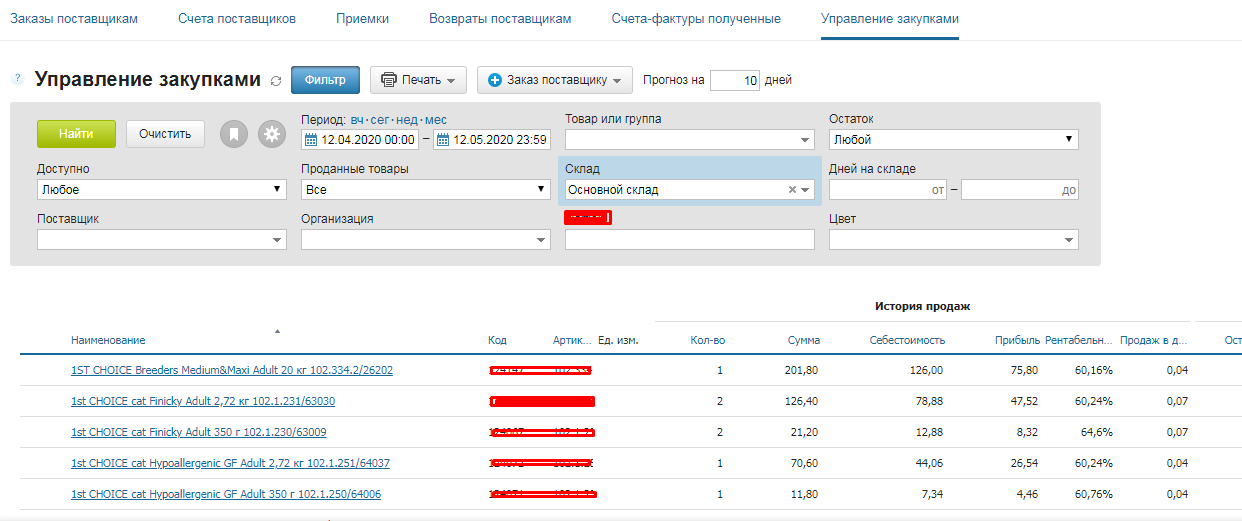Click the green Найти button
Viewport: 1242px width, 521px height.
76,134
